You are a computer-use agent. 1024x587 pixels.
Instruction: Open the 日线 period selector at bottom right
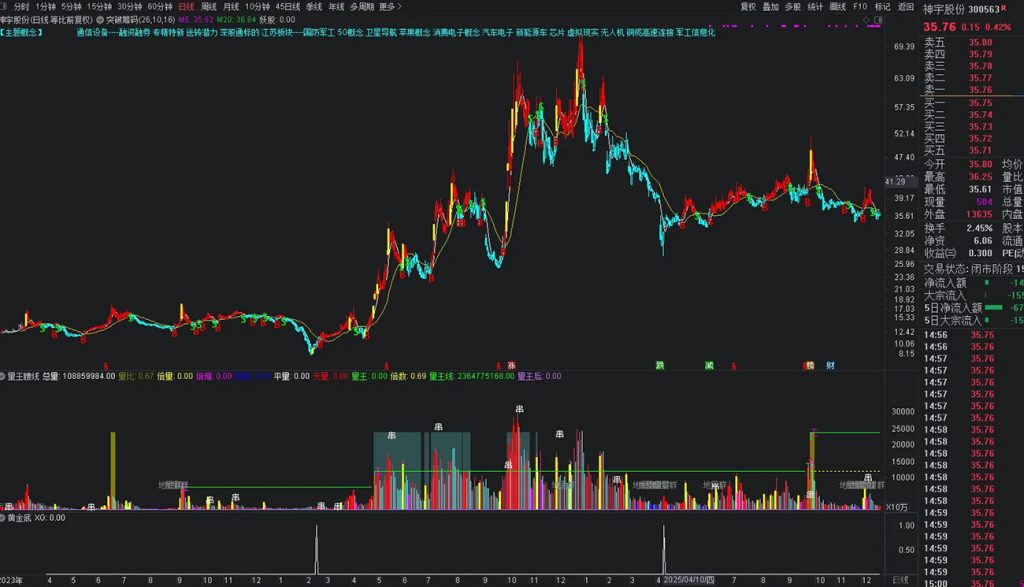(900, 580)
